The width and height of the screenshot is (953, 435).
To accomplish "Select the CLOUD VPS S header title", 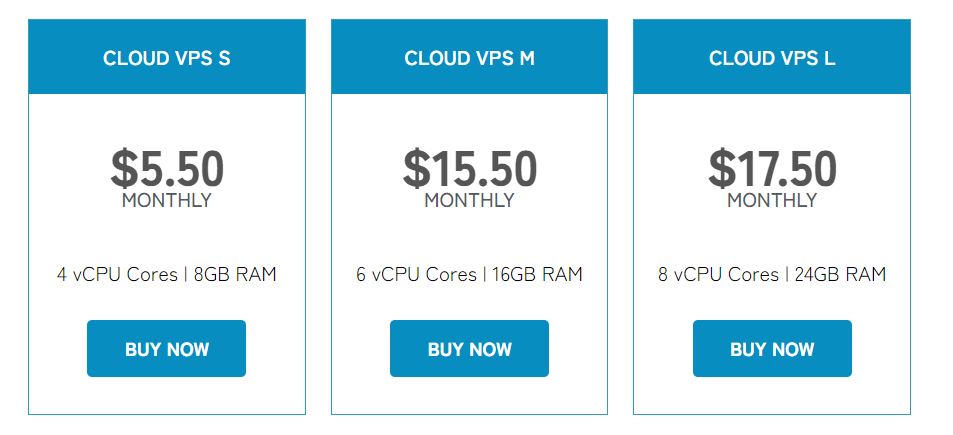I will (166, 58).
